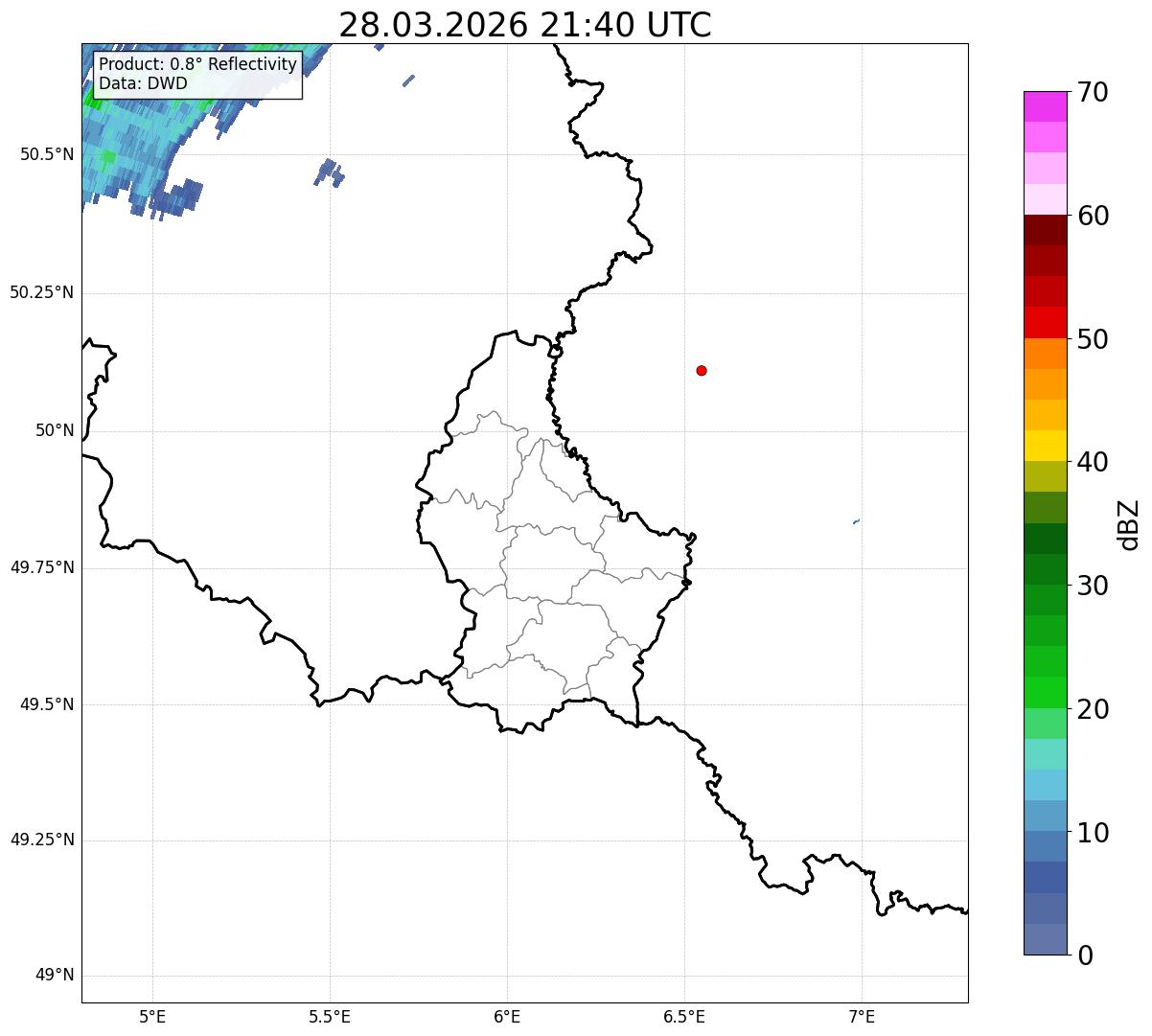Click the 49°N latitude label

[x=55, y=976]
